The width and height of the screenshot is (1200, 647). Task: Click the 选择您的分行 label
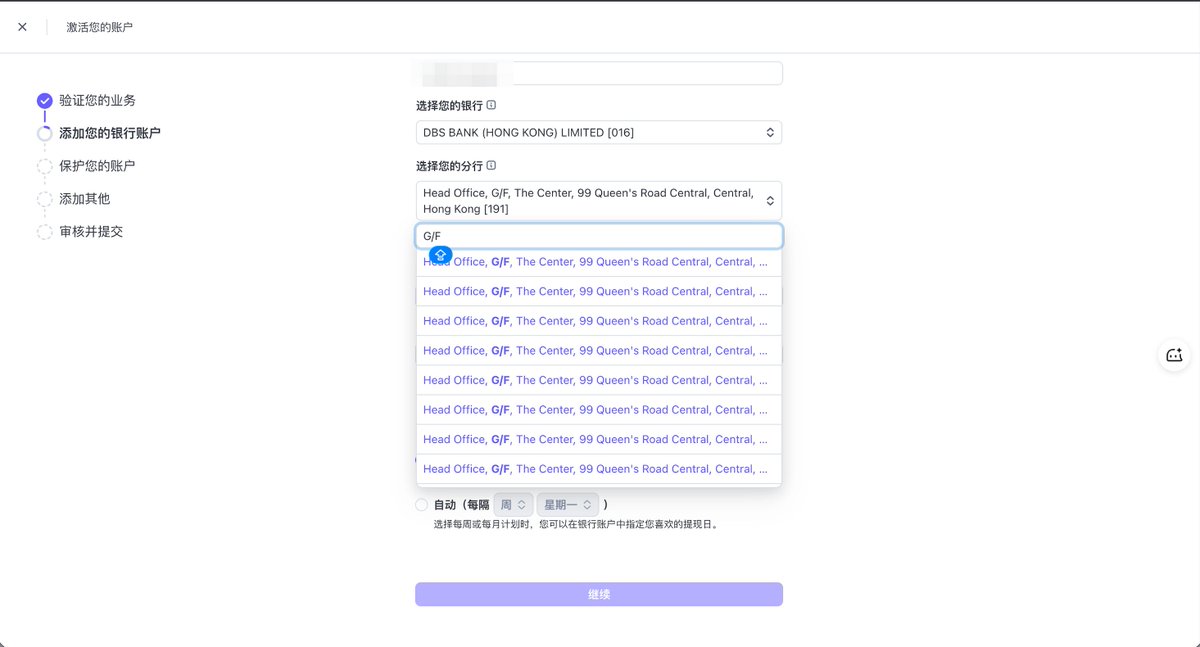point(449,166)
